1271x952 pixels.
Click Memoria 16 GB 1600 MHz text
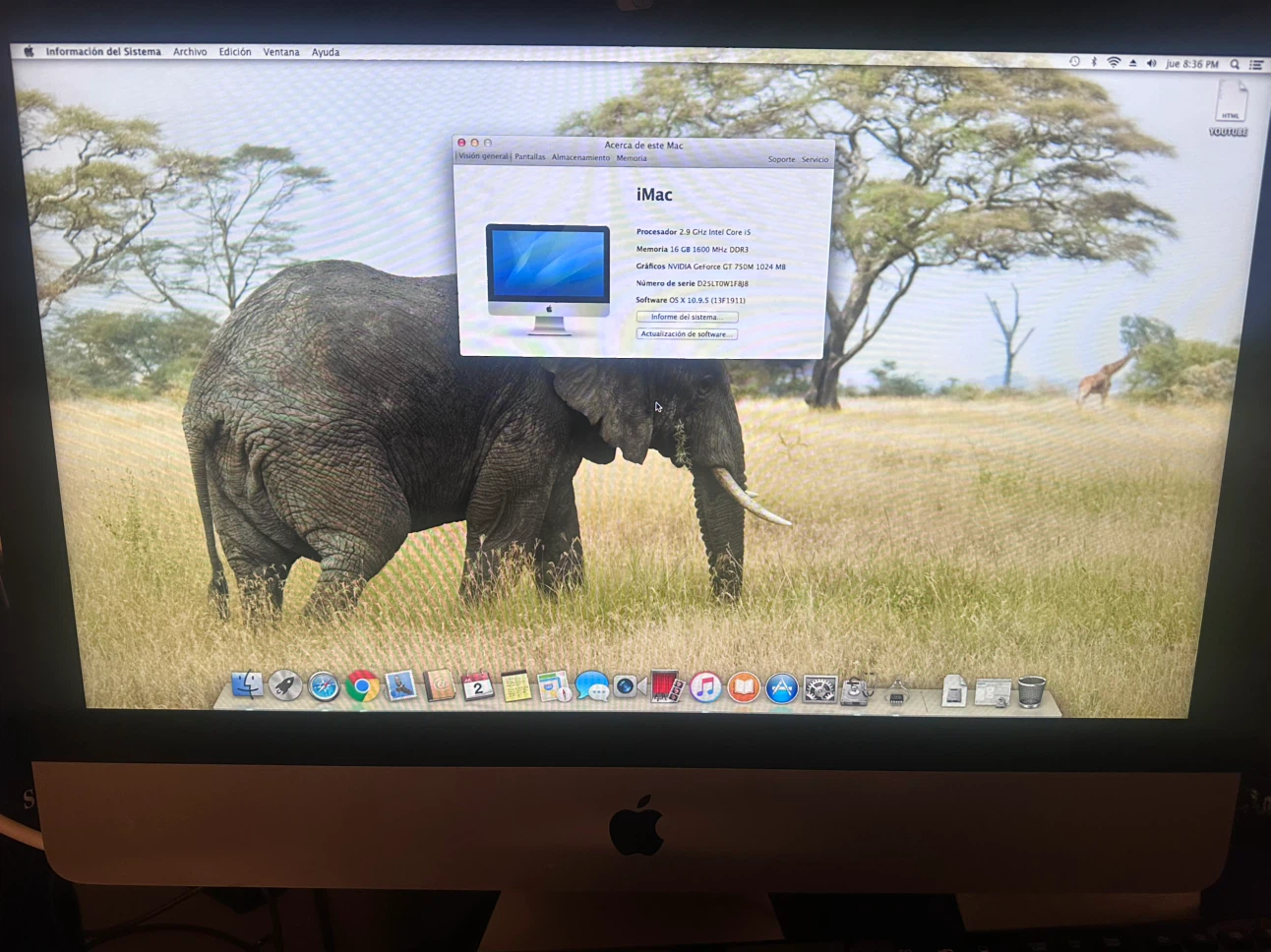point(693,249)
